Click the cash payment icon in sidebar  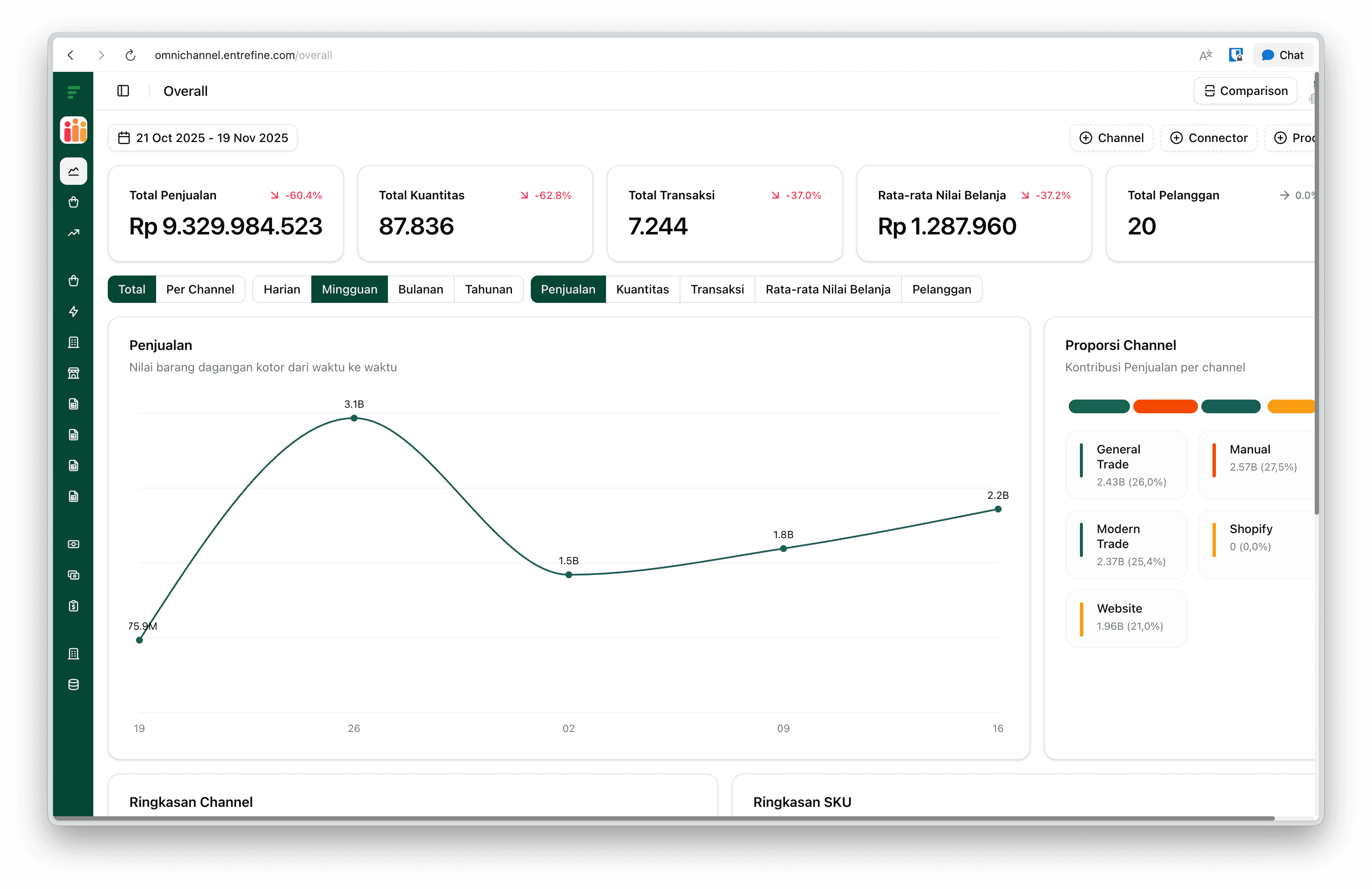(x=73, y=544)
